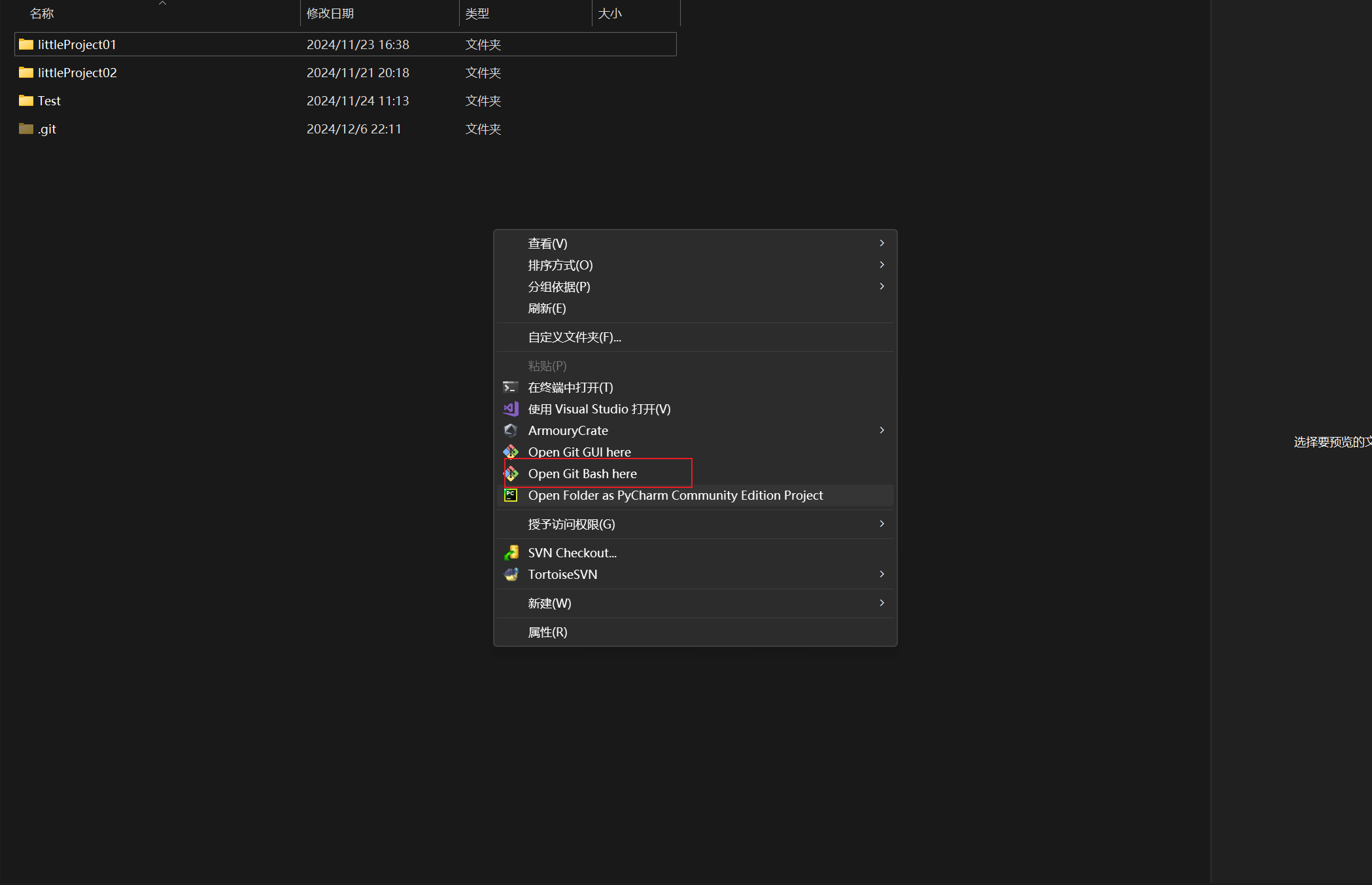Choose Open Git GUI here

click(695, 452)
